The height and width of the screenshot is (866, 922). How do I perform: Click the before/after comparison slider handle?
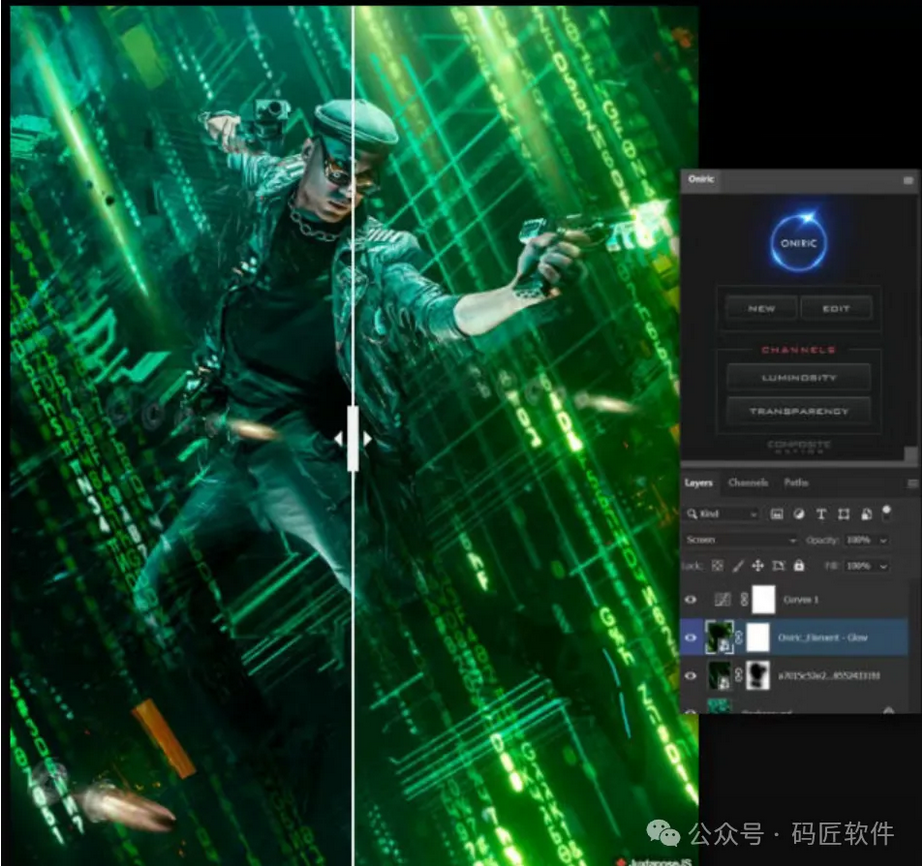coord(353,438)
